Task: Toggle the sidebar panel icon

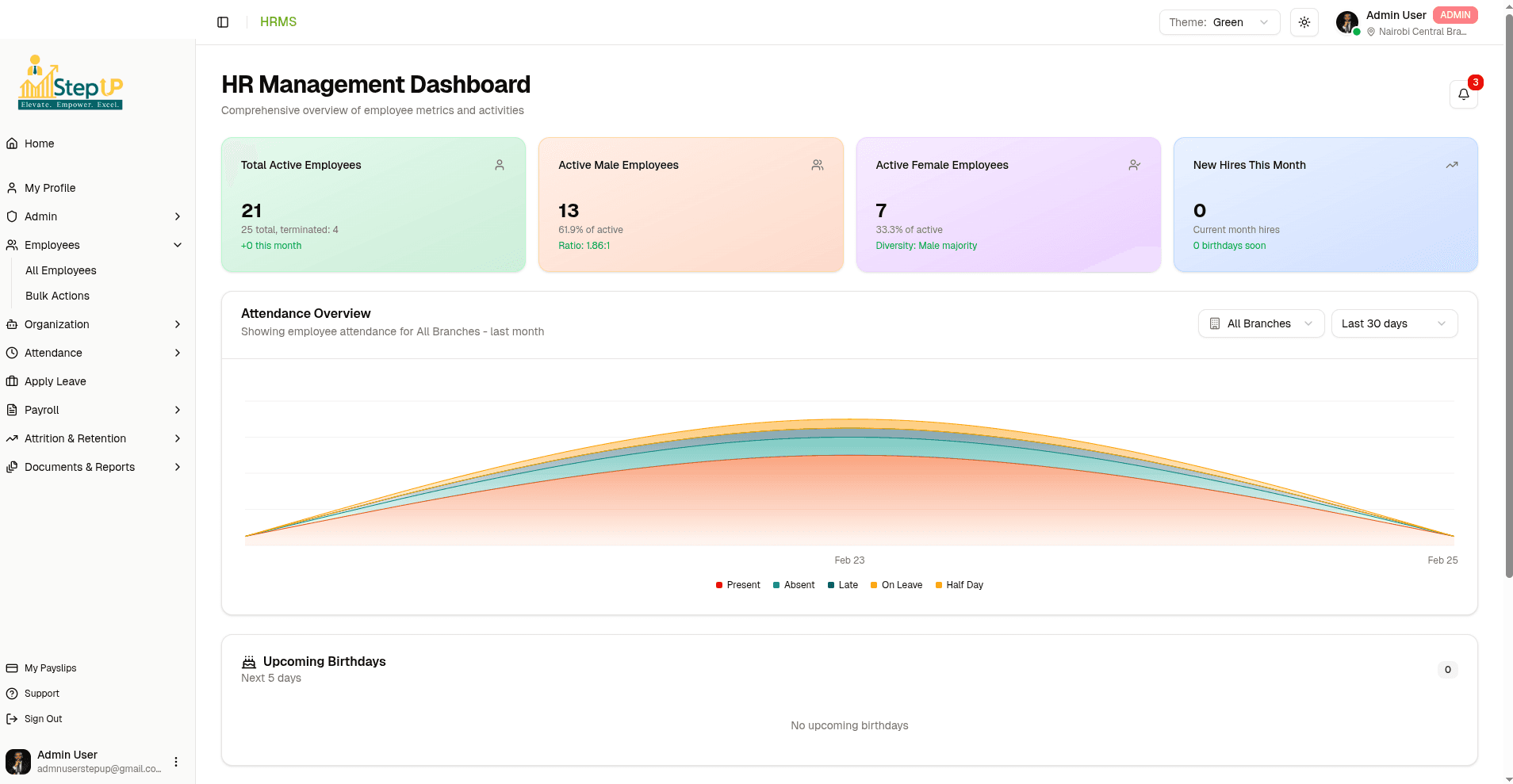Action: [223, 22]
